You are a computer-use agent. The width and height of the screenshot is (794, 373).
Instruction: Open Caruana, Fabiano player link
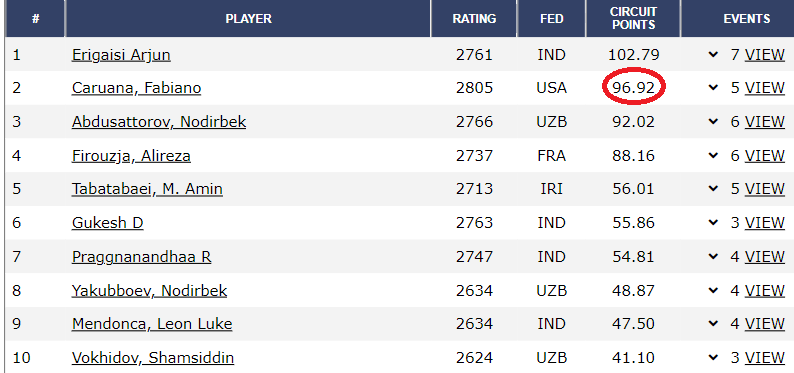136,88
